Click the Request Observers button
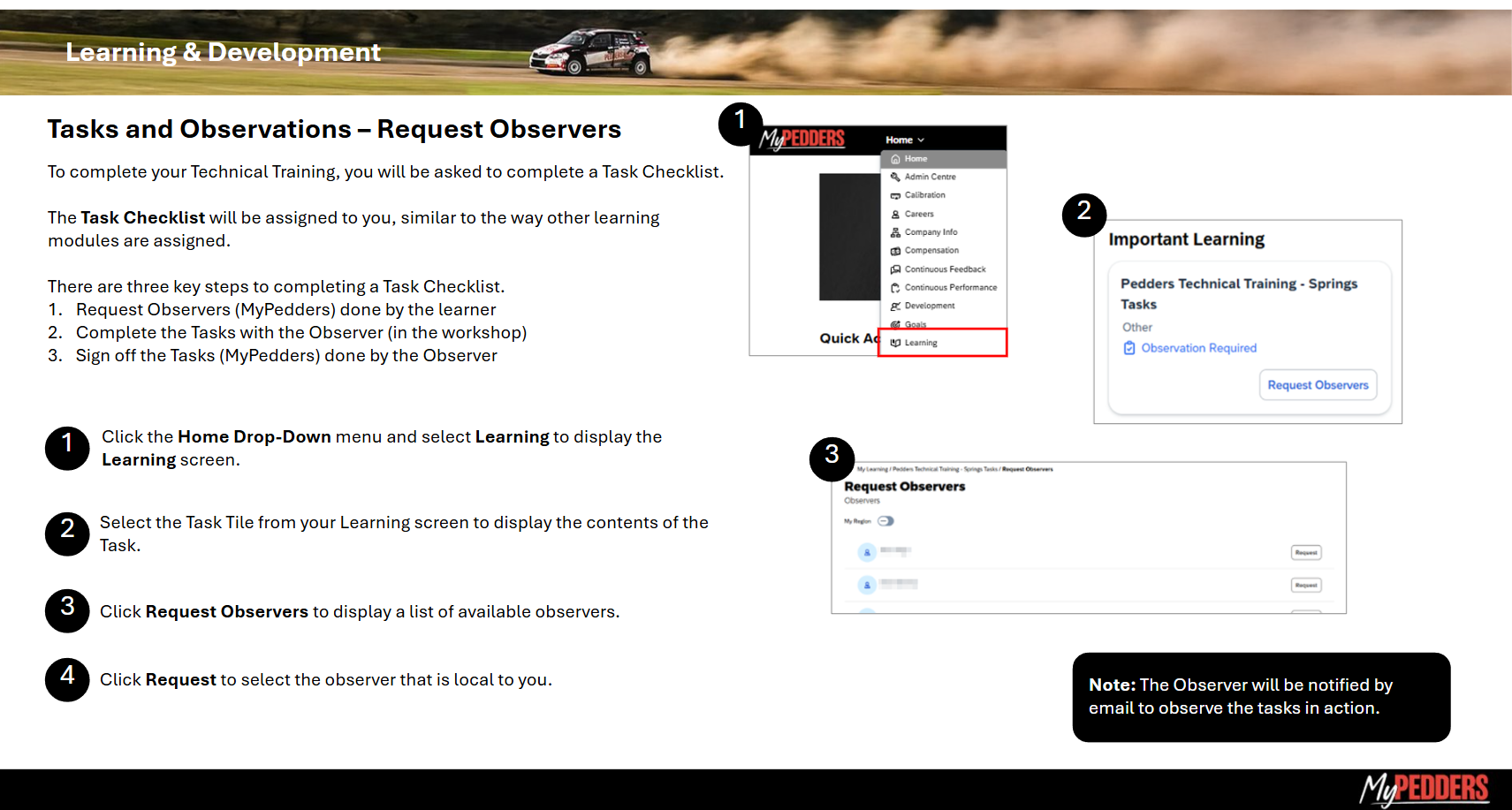The height and width of the screenshot is (810, 1512). (x=1318, y=385)
